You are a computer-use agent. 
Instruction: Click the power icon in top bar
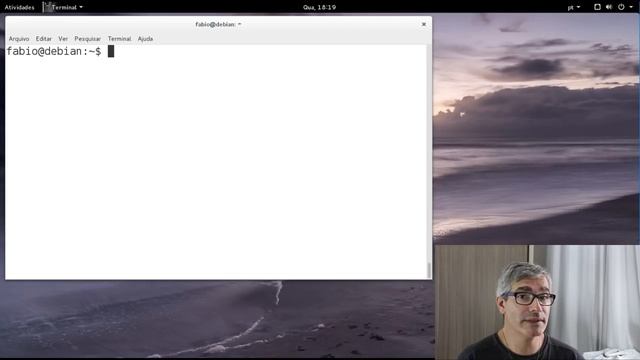tap(621, 7)
